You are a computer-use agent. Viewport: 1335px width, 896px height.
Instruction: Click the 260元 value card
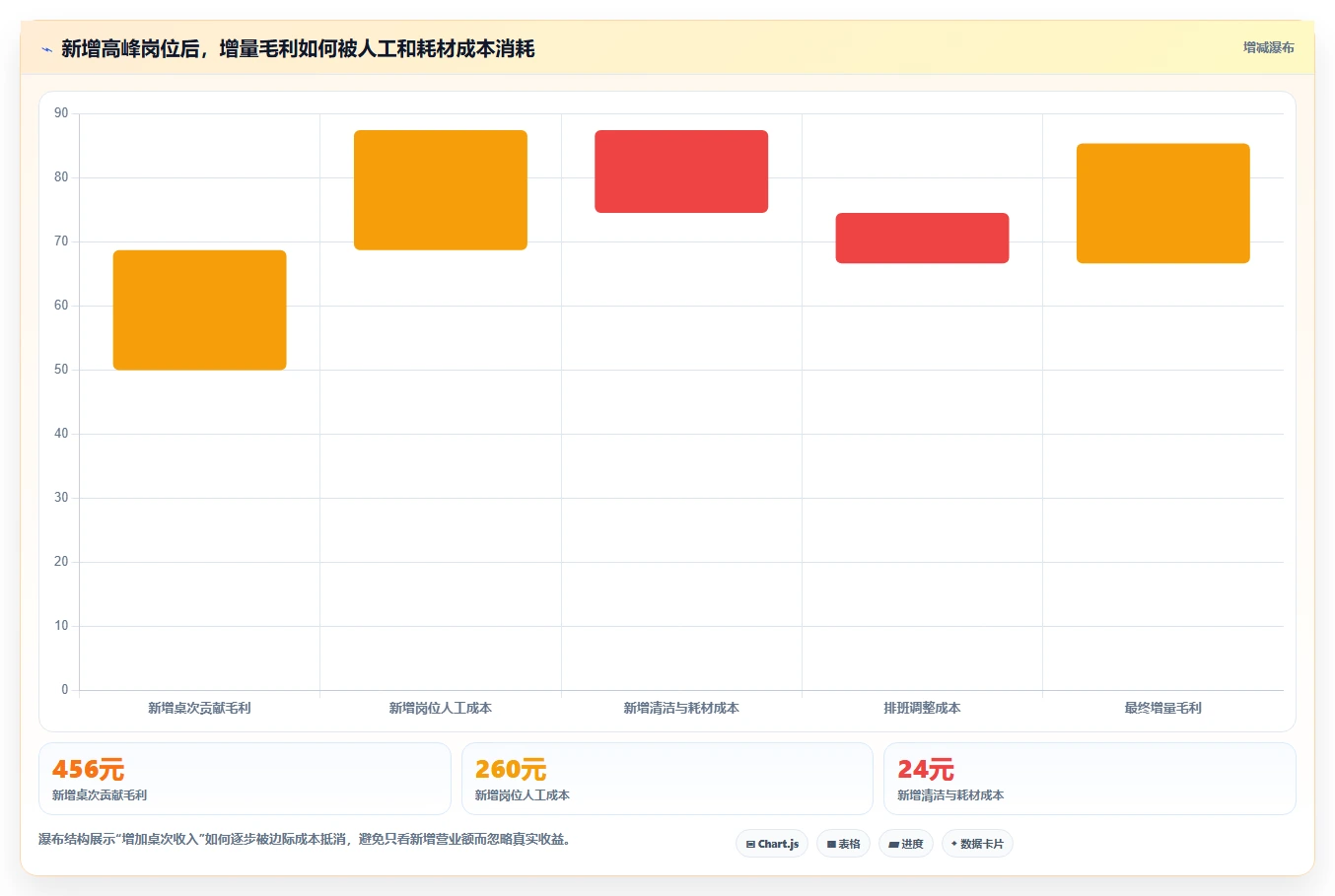667,779
